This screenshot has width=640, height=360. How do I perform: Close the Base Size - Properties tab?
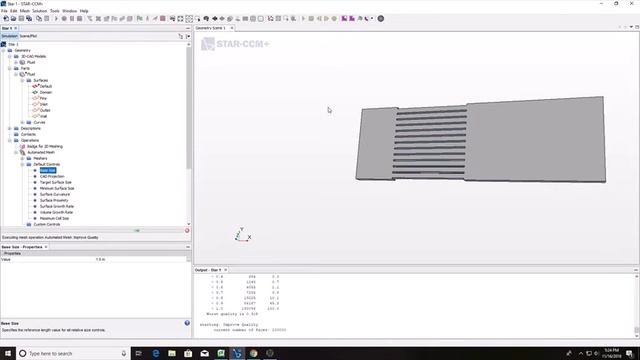[46, 247]
